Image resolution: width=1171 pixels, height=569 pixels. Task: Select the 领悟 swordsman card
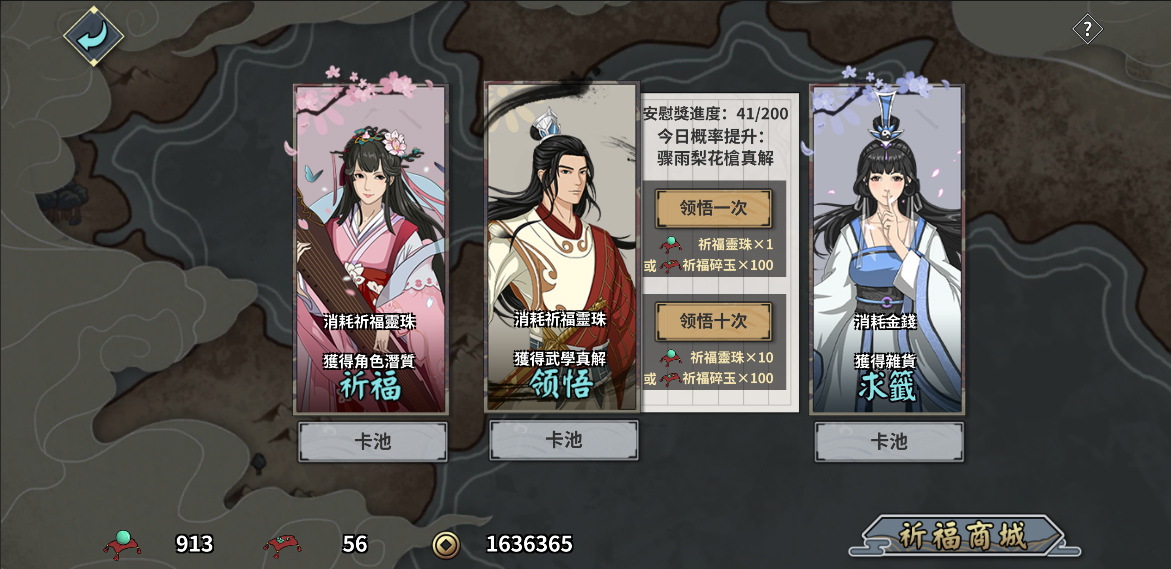562,247
